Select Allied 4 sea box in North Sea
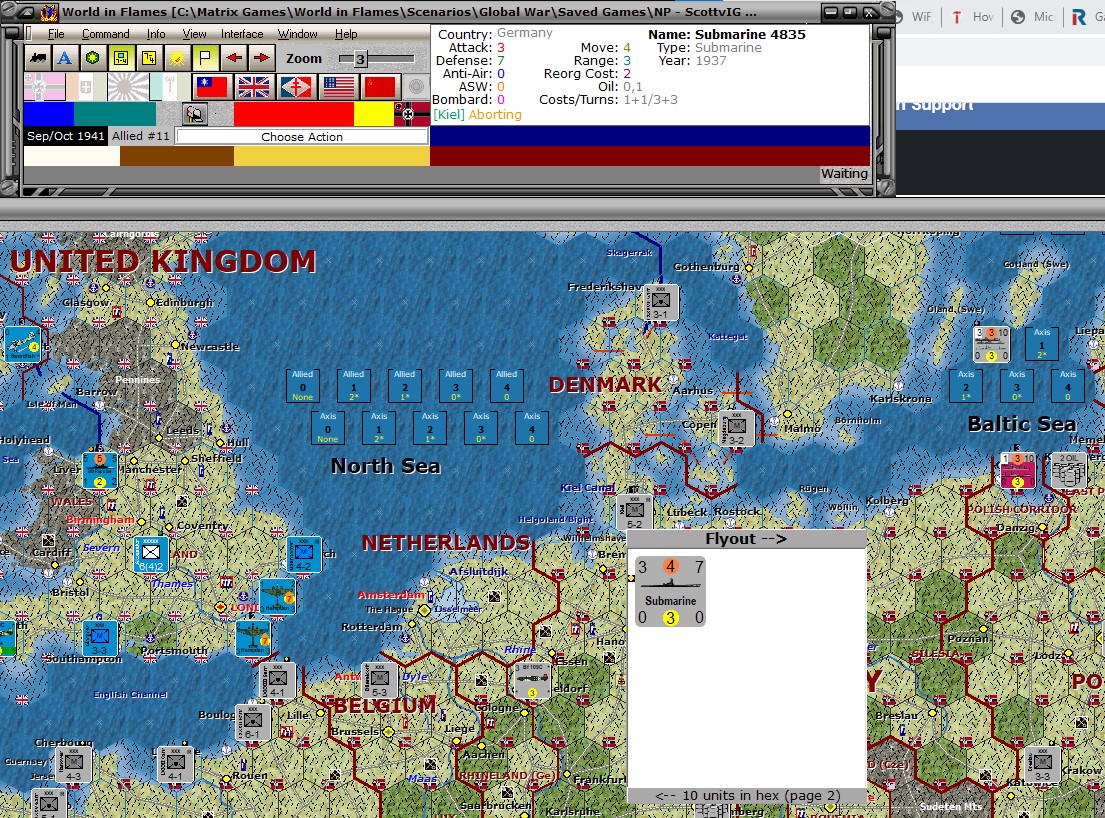Image resolution: width=1105 pixels, height=818 pixels. point(506,385)
